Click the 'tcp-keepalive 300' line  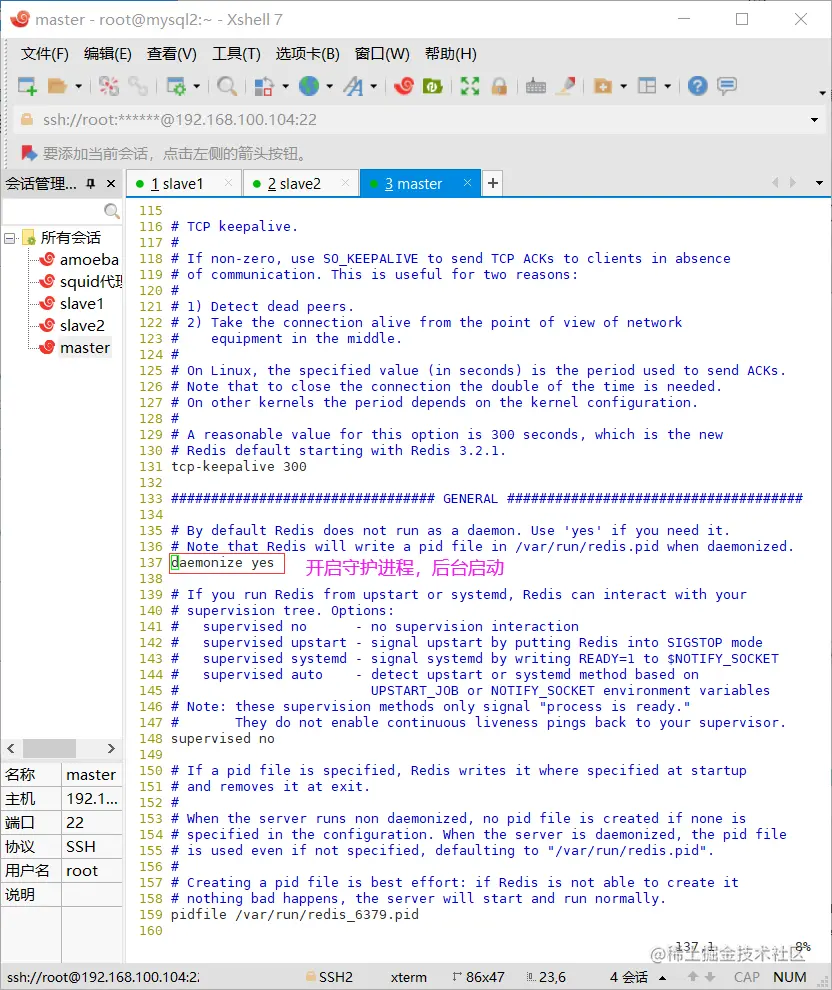(x=239, y=467)
